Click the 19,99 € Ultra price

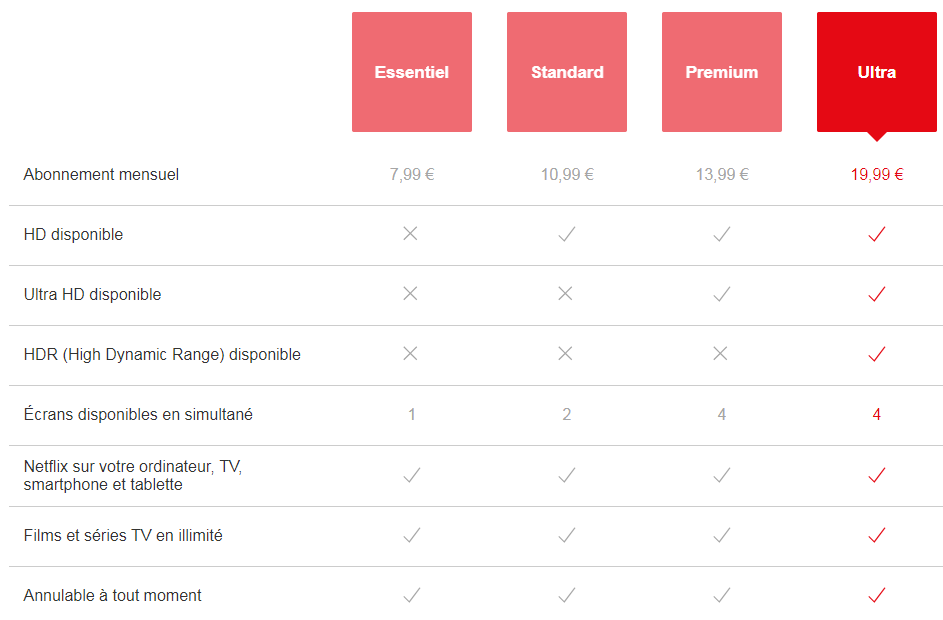coord(877,174)
